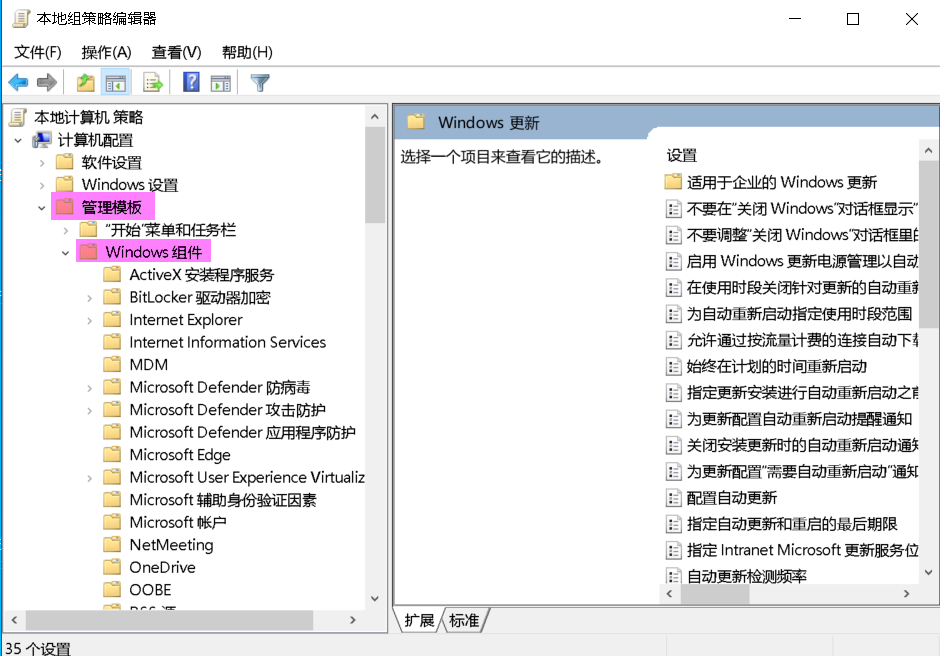940x656 pixels.
Task: Expand the Microsoft Defender 防病毒 node
Action: (89, 388)
